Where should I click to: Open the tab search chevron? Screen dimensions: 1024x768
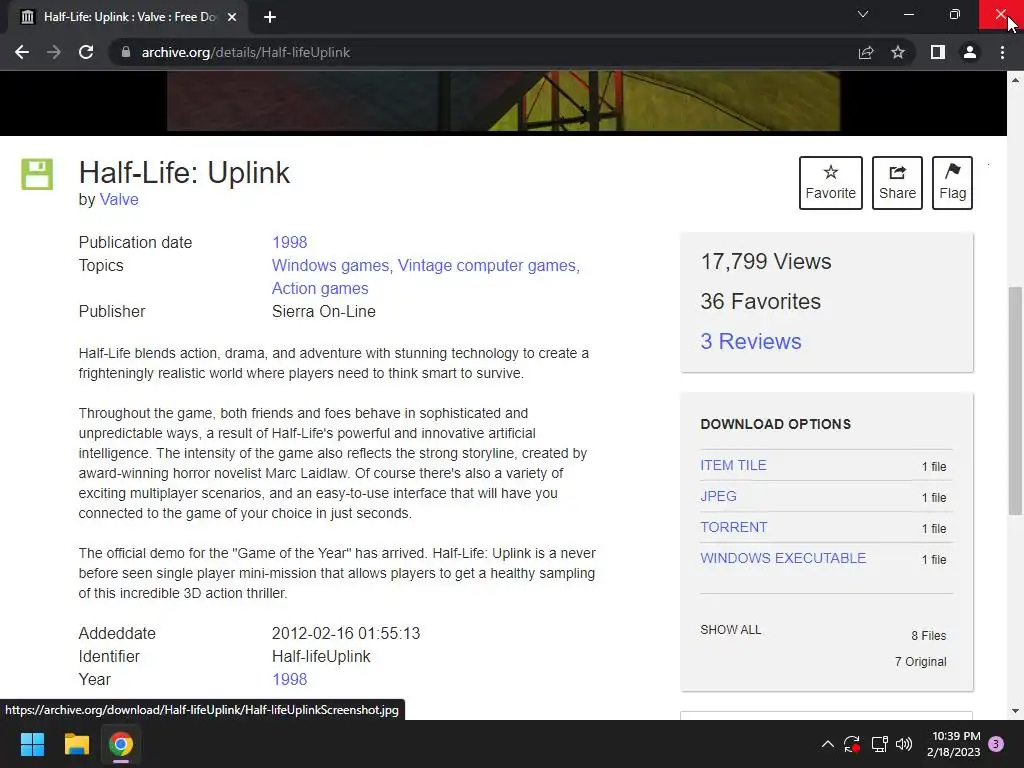pyautogui.click(x=863, y=14)
